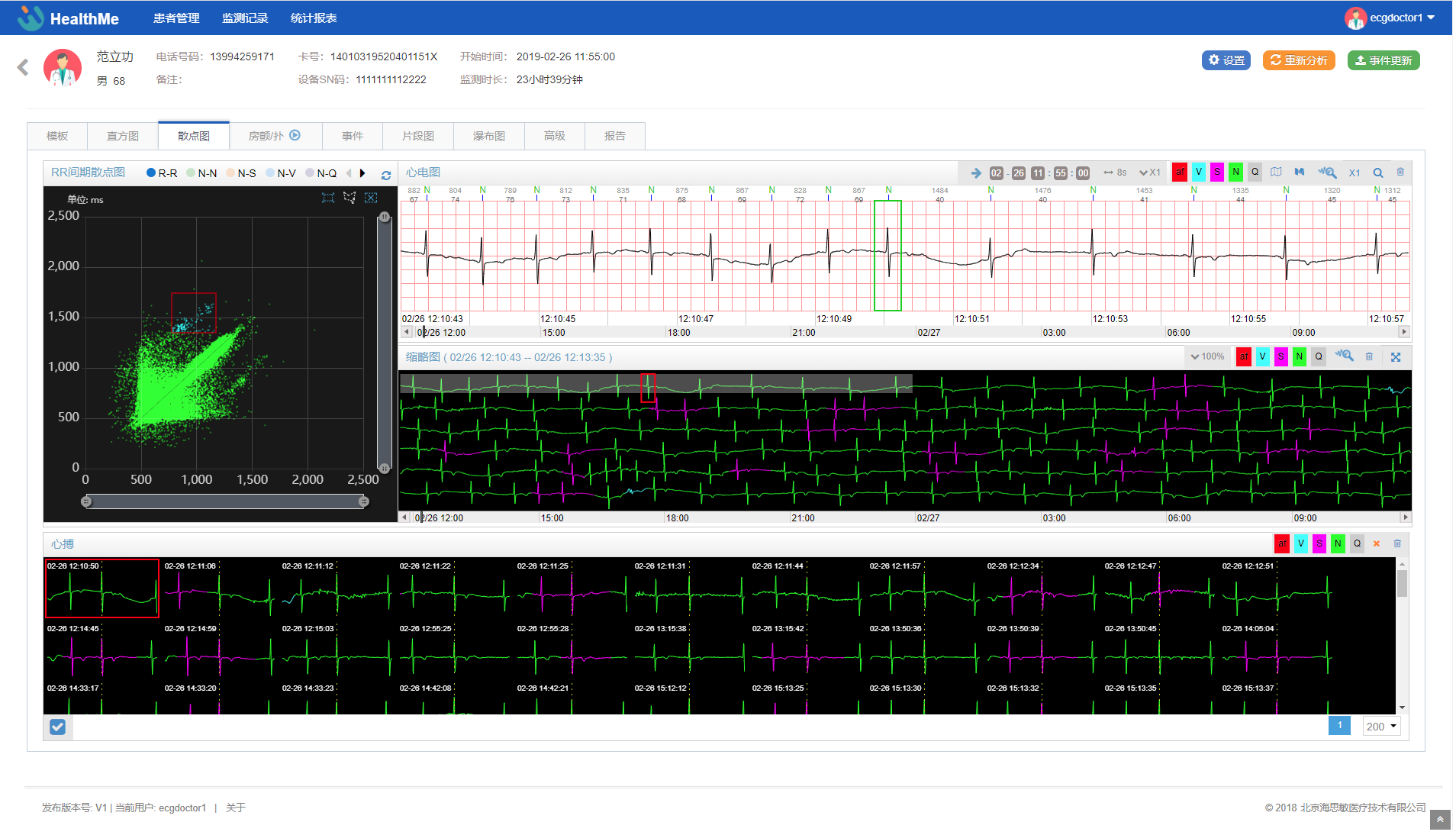This screenshot has height=835, width=1456.
Task: Open the thumbnail 100% zoom dropdown
Action: click(x=1207, y=356)
